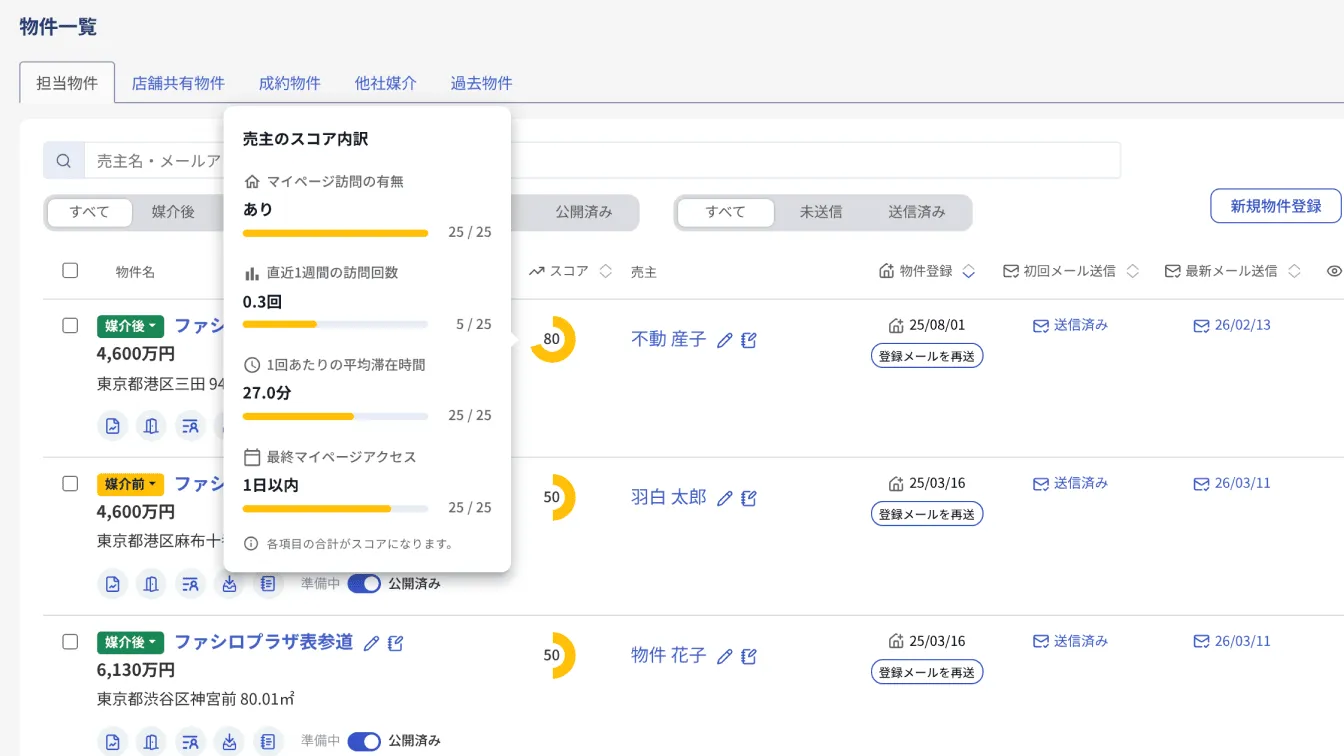Select 未送信 filter segment

point(821,212)
